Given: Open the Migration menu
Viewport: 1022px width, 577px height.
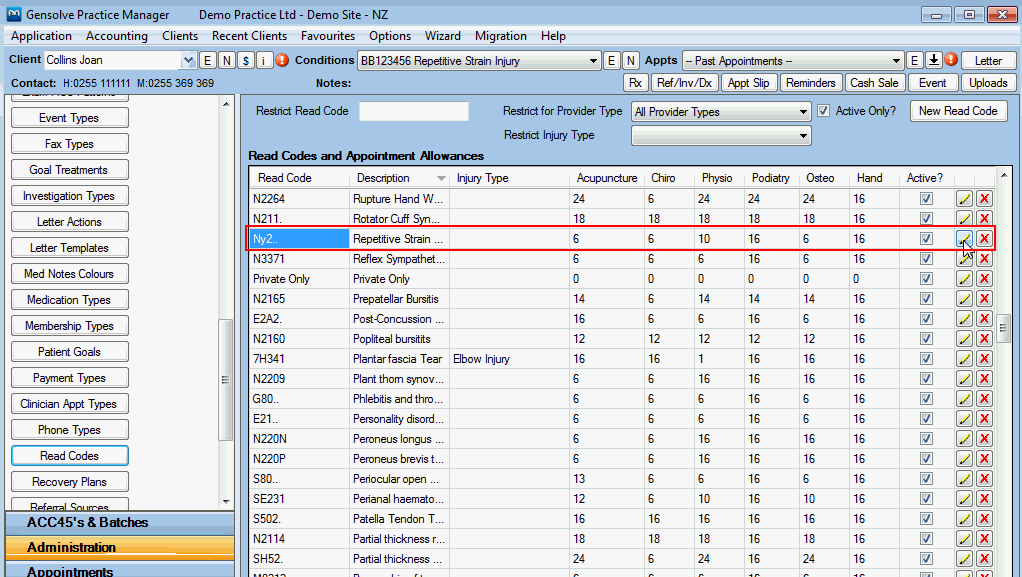Looking at the screenshot, I should point(500,36).
